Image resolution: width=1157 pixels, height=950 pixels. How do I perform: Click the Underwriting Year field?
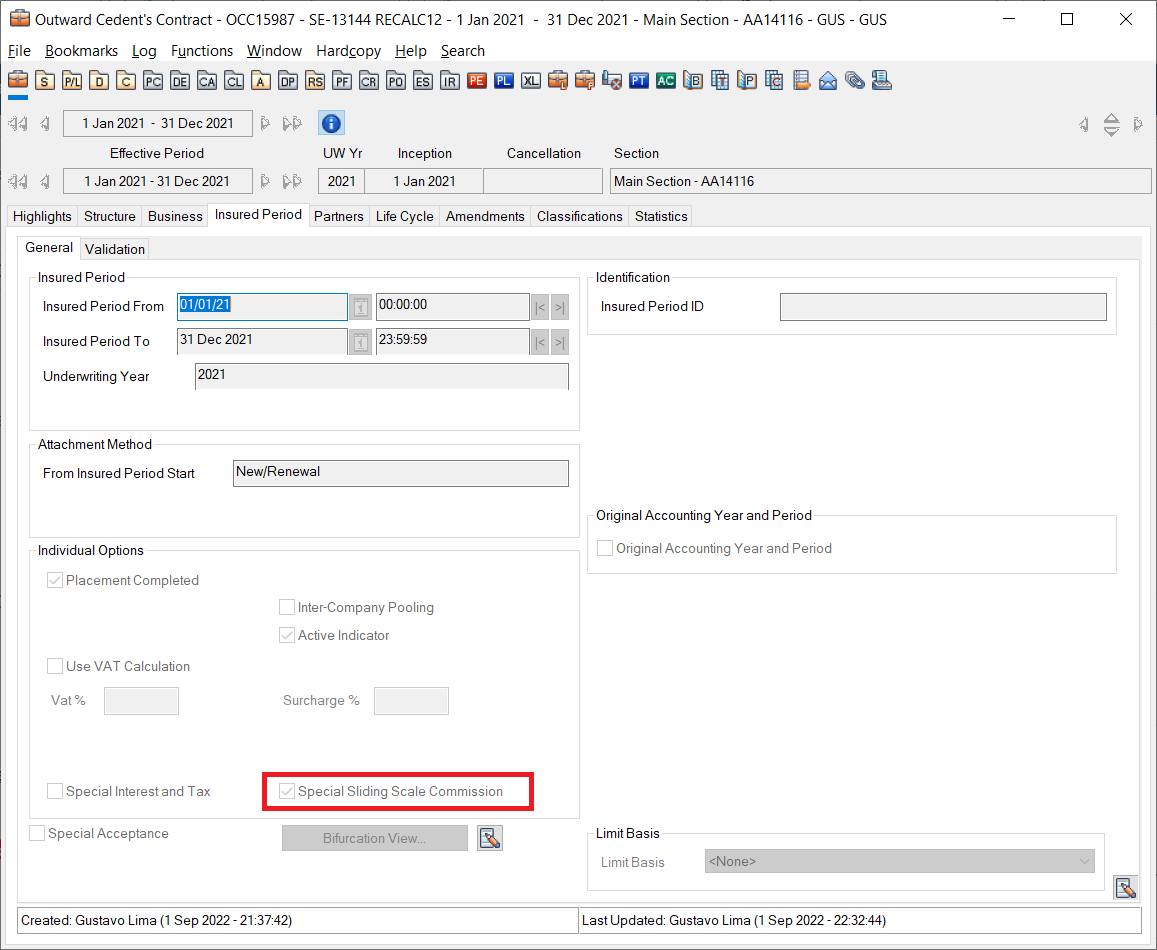point(381,376)
